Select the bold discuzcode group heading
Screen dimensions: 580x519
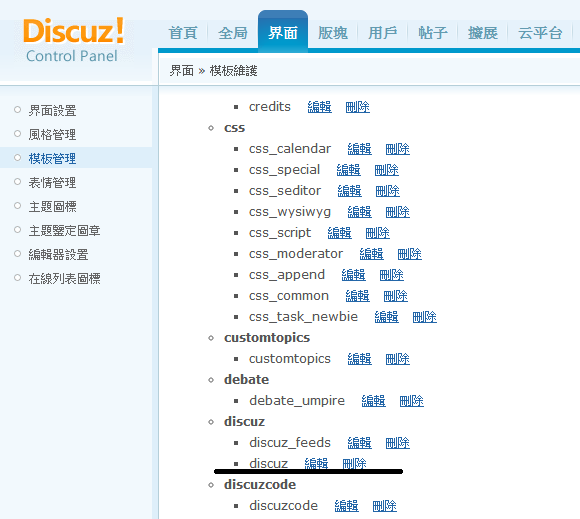click(x=260, y=485)
